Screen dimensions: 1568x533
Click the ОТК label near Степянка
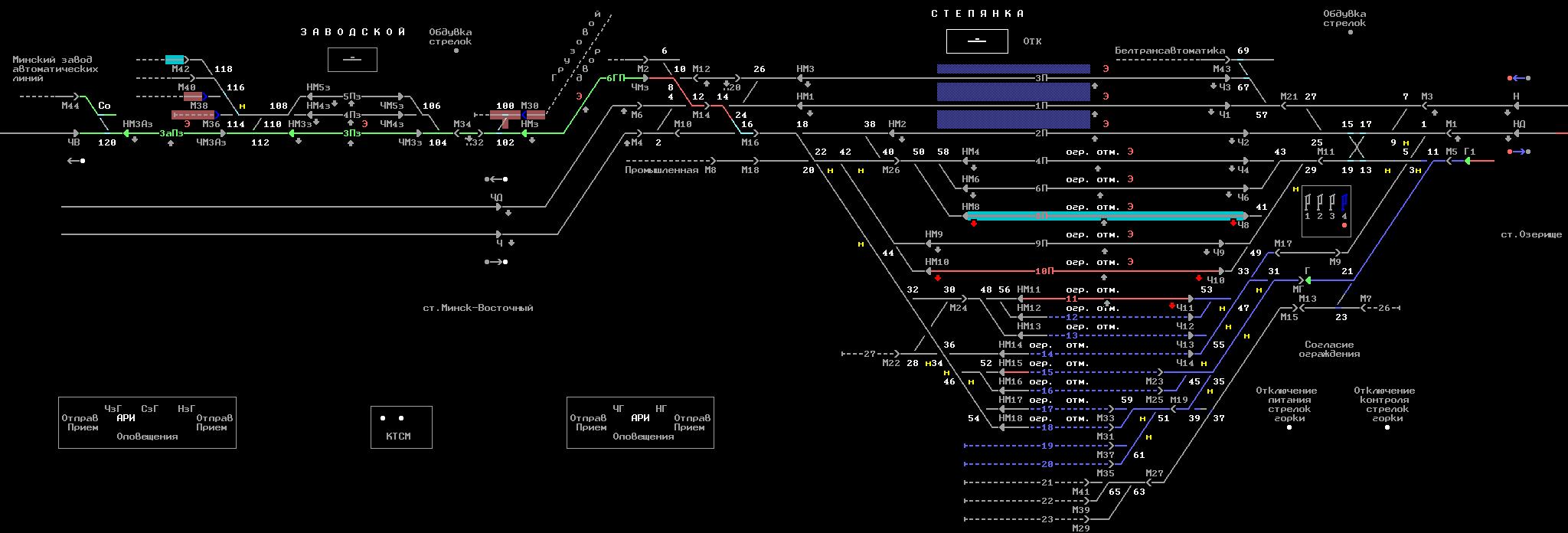pos(1032,41)
